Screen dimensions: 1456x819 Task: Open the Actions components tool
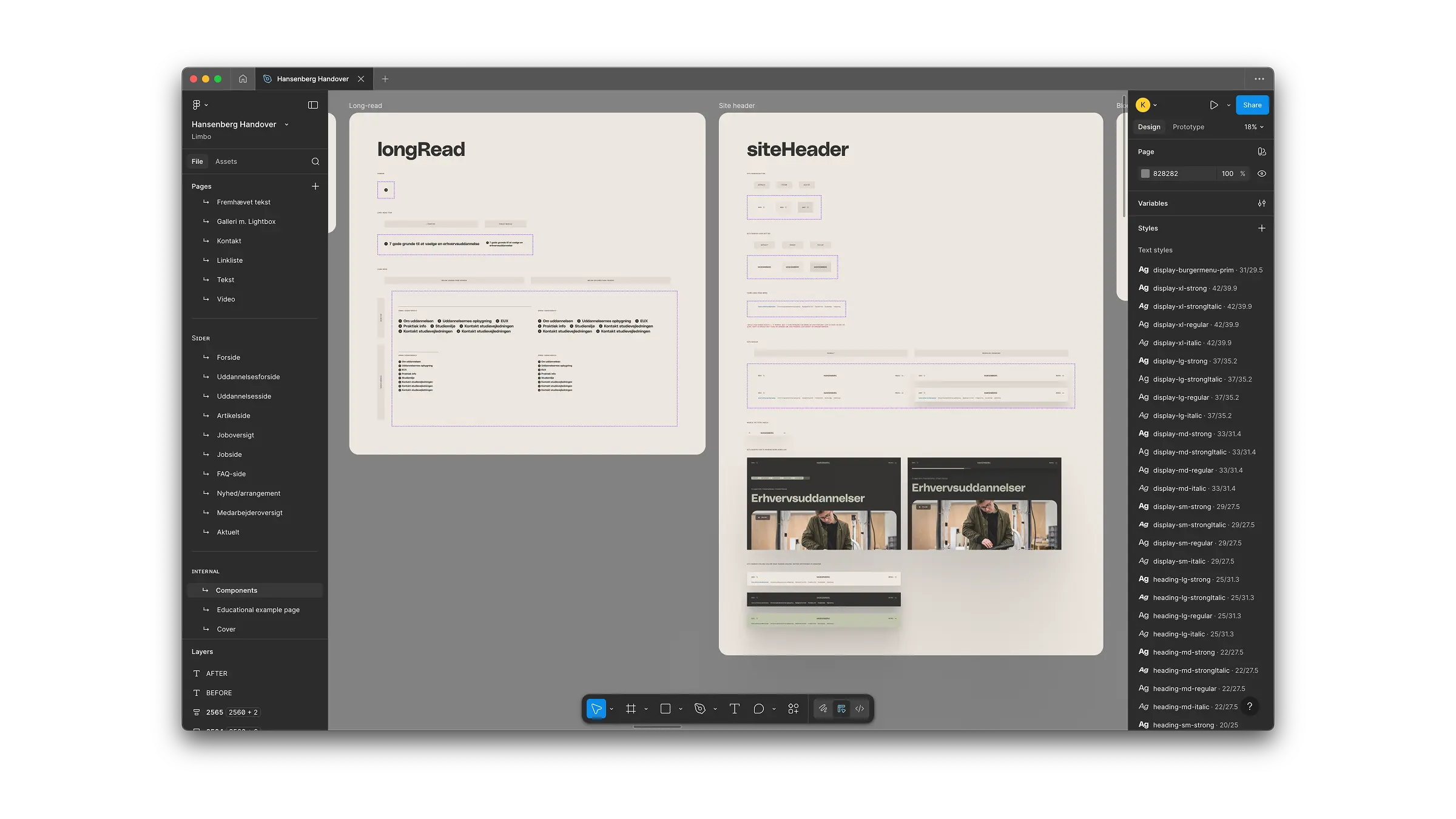pyautogui.click(x=793, y=709)
